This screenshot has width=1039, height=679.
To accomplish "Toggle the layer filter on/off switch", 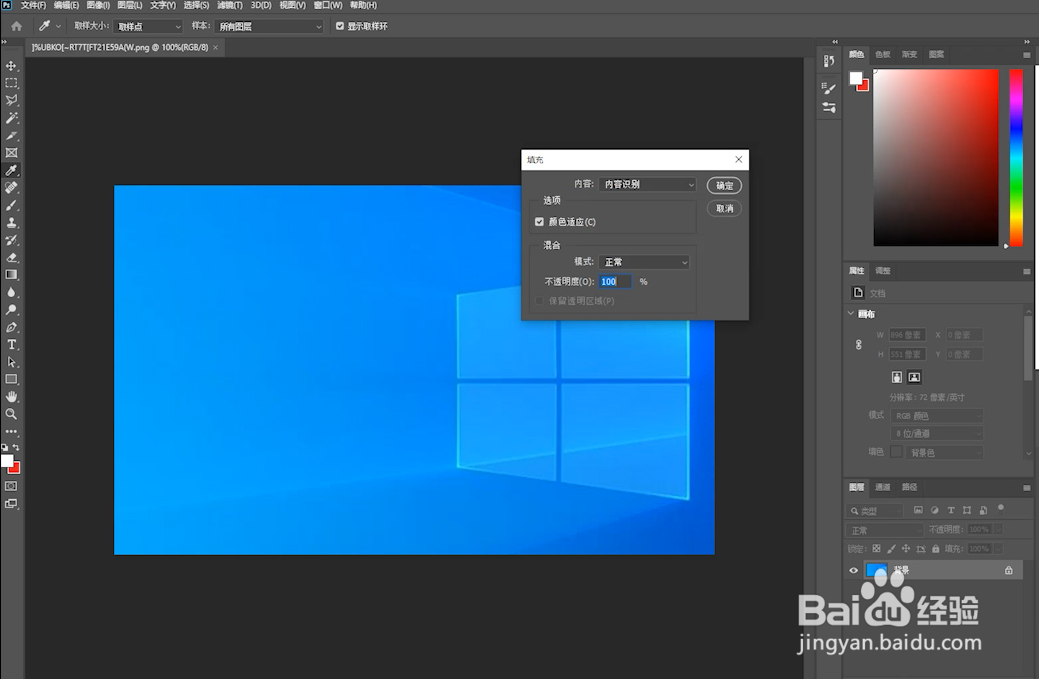I will coord(1001,509).
